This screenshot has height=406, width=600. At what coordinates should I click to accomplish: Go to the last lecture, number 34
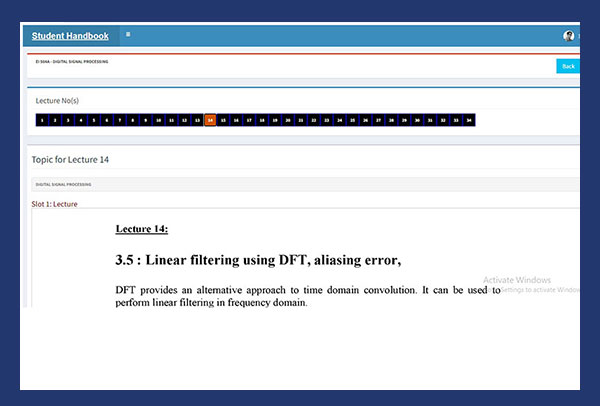click(469, 120)
